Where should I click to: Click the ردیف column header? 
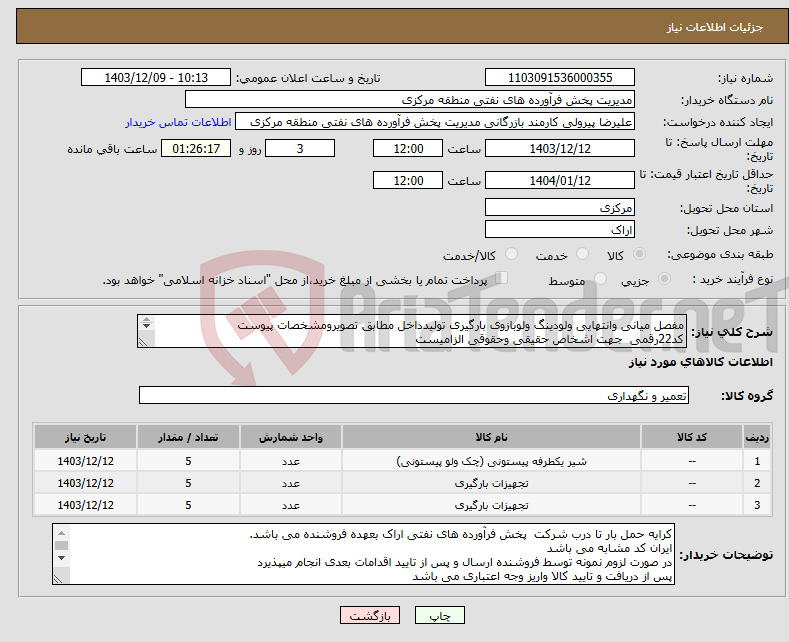point(757,437)
